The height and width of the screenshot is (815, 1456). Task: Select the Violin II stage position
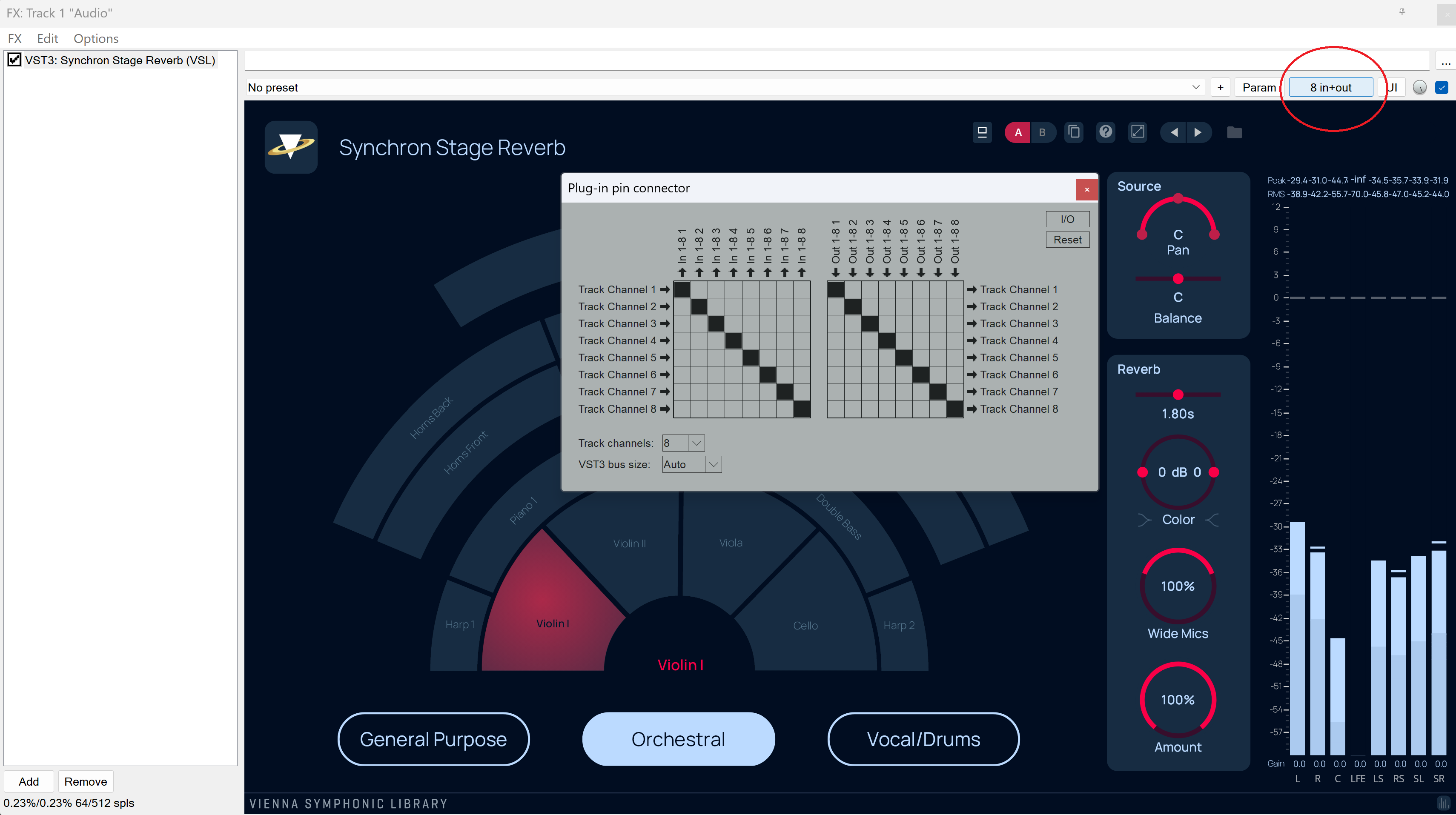629,543
